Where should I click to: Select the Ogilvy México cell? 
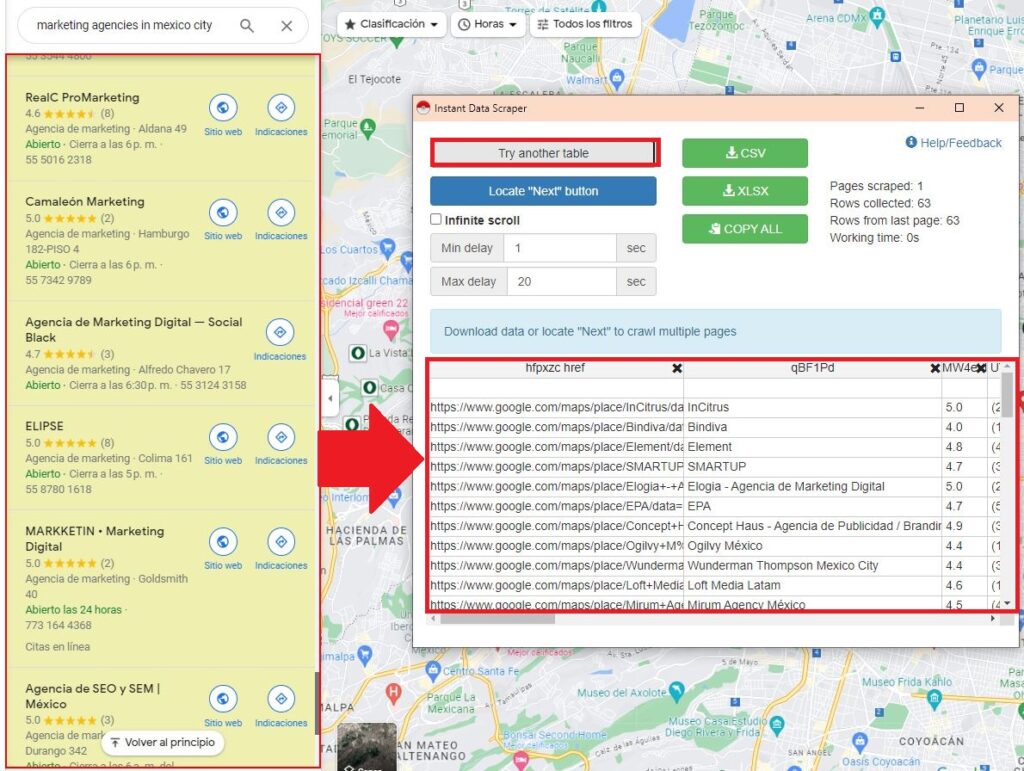pos(812,546)
